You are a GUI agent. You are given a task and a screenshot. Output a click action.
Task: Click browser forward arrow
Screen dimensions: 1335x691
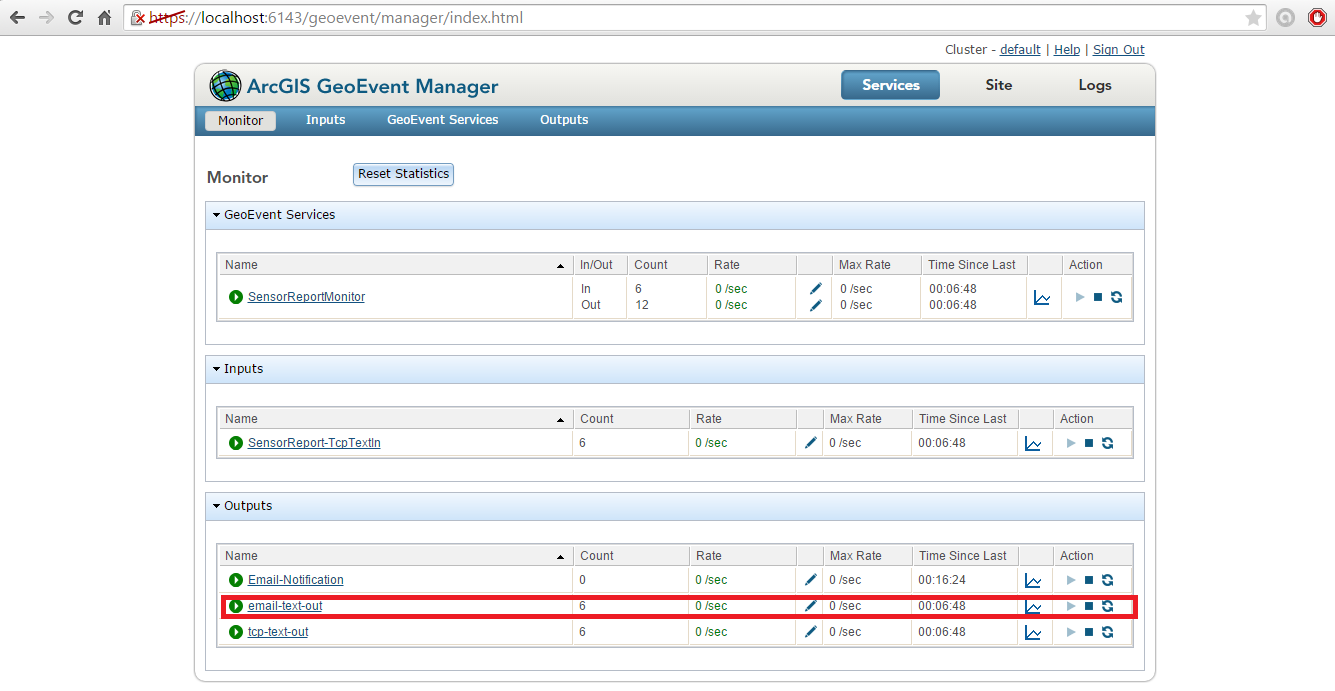pyautogui.click(x=46, y=18)
